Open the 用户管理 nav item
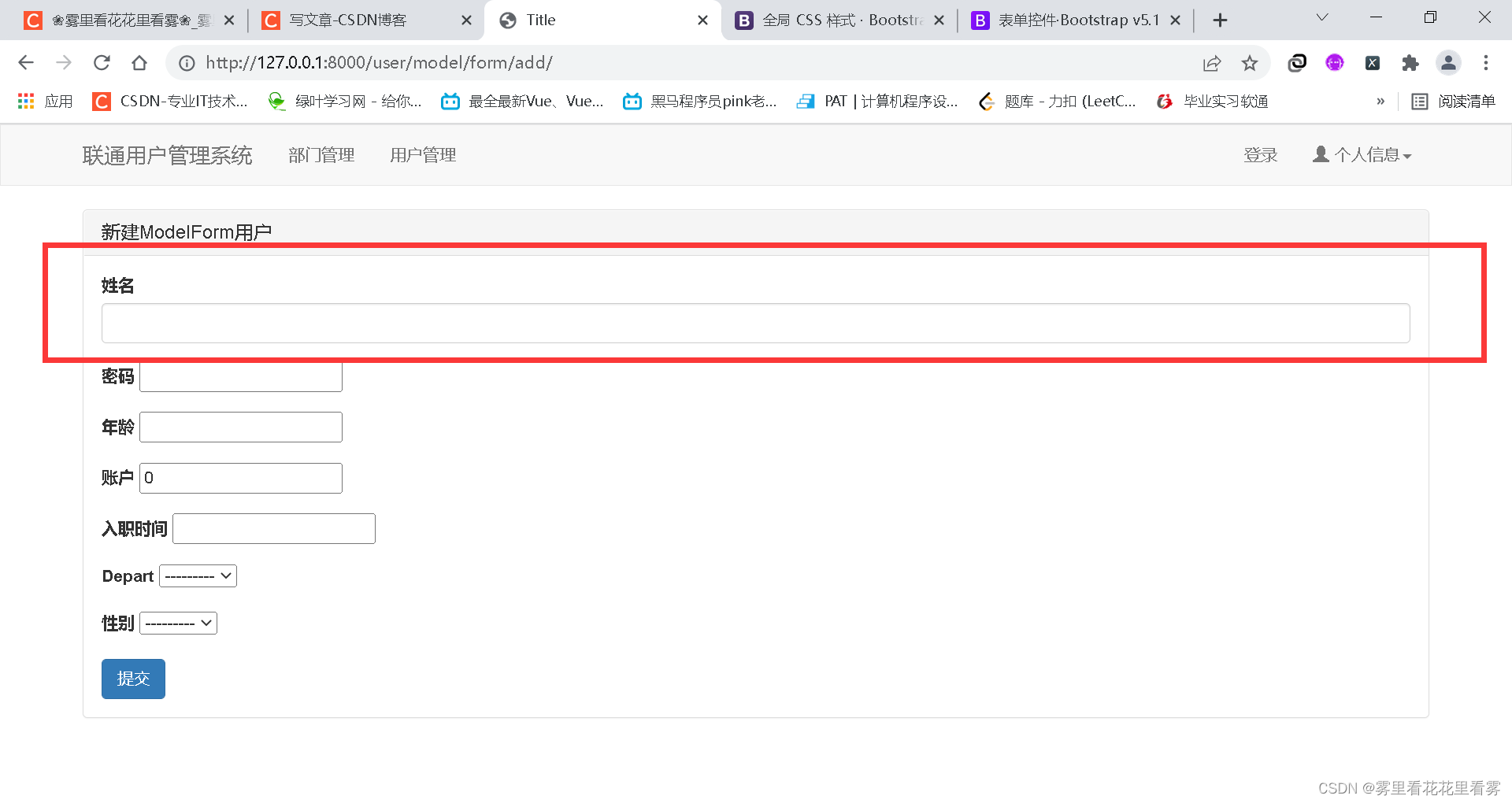This screenshot has width=1512, height=803. click(423, 155)
